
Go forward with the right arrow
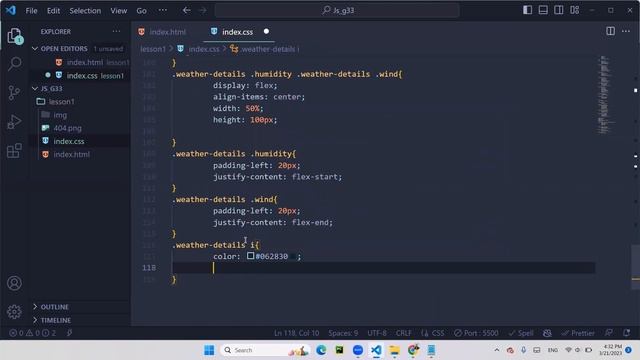point(203,10)
